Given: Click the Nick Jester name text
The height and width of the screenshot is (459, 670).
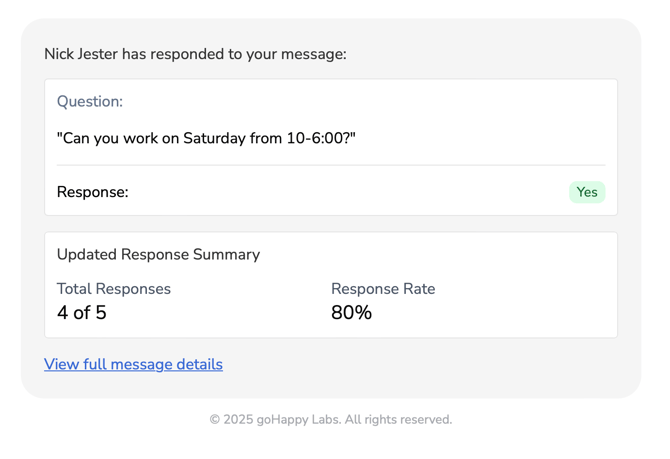Looking at the screenshot, I should [80, 54].
